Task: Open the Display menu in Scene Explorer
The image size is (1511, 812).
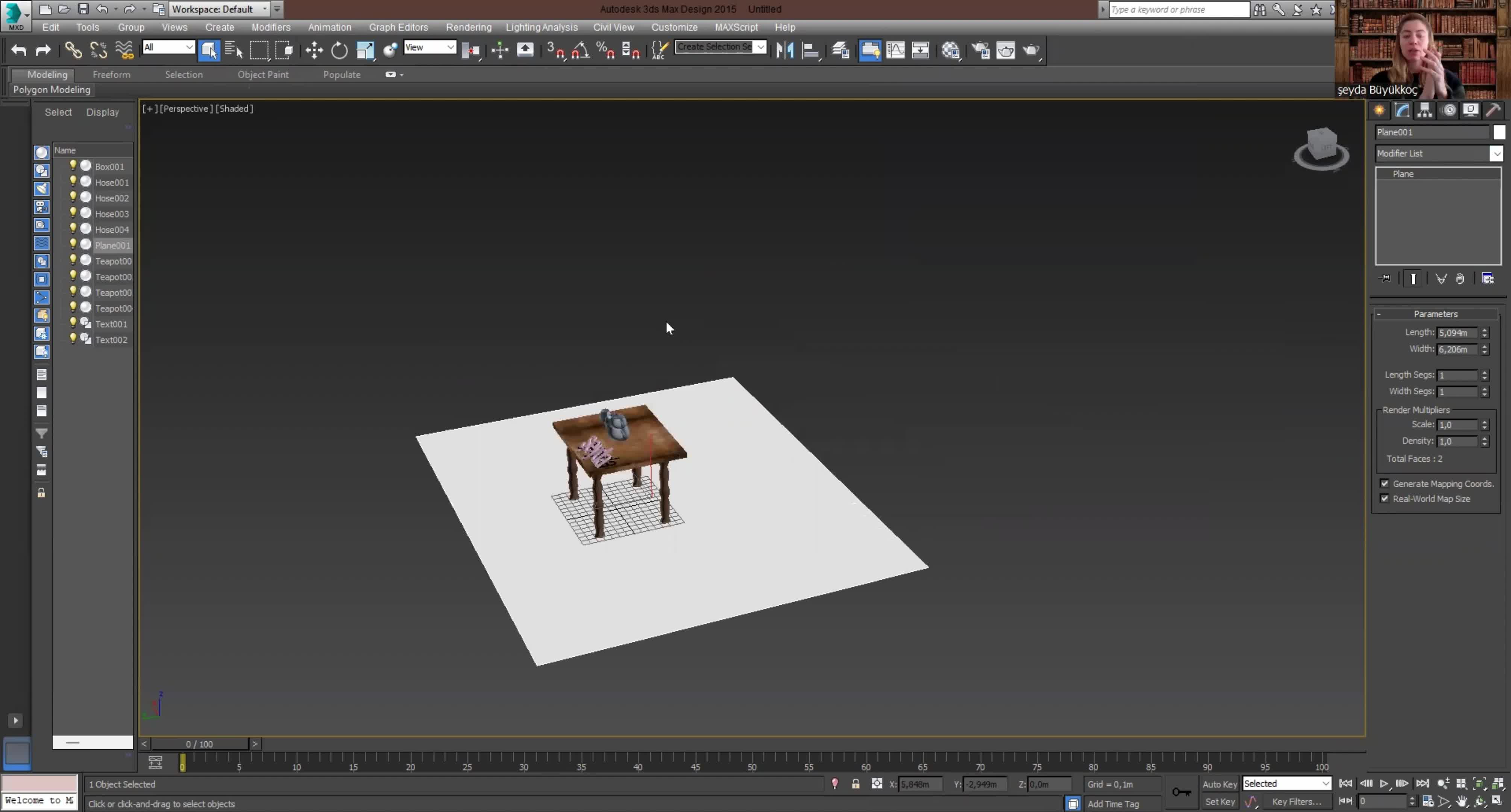Action: click(103, 112)
